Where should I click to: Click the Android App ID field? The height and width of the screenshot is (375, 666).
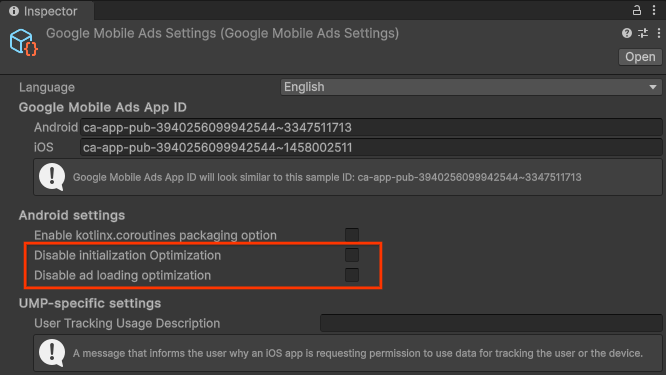371,127
